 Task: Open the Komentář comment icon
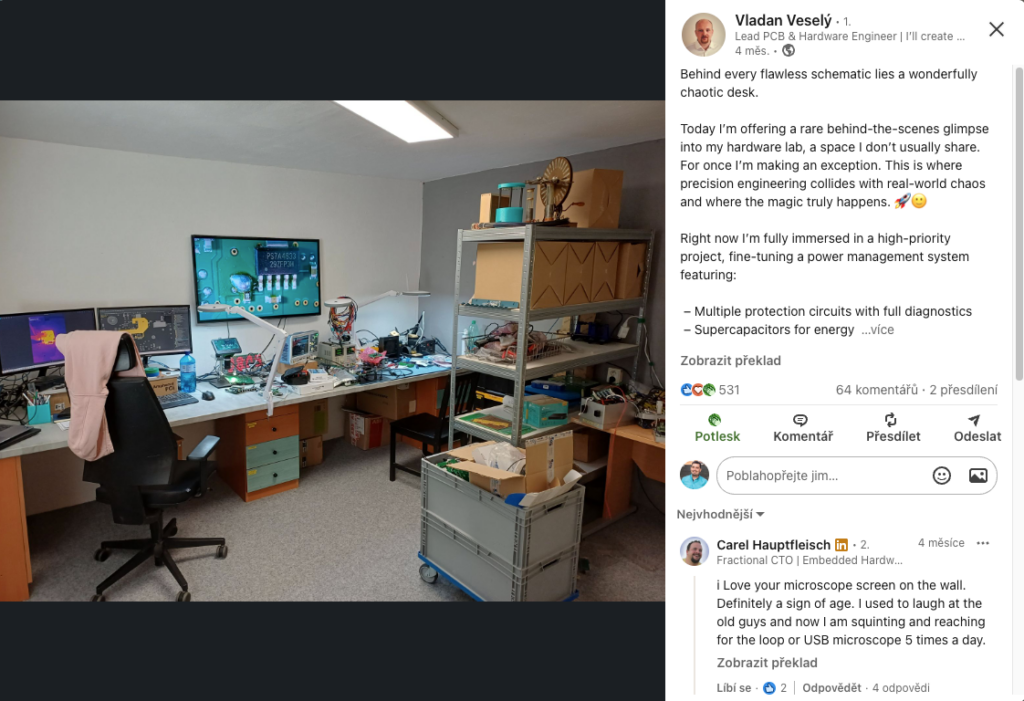click(x=800, y=419)
